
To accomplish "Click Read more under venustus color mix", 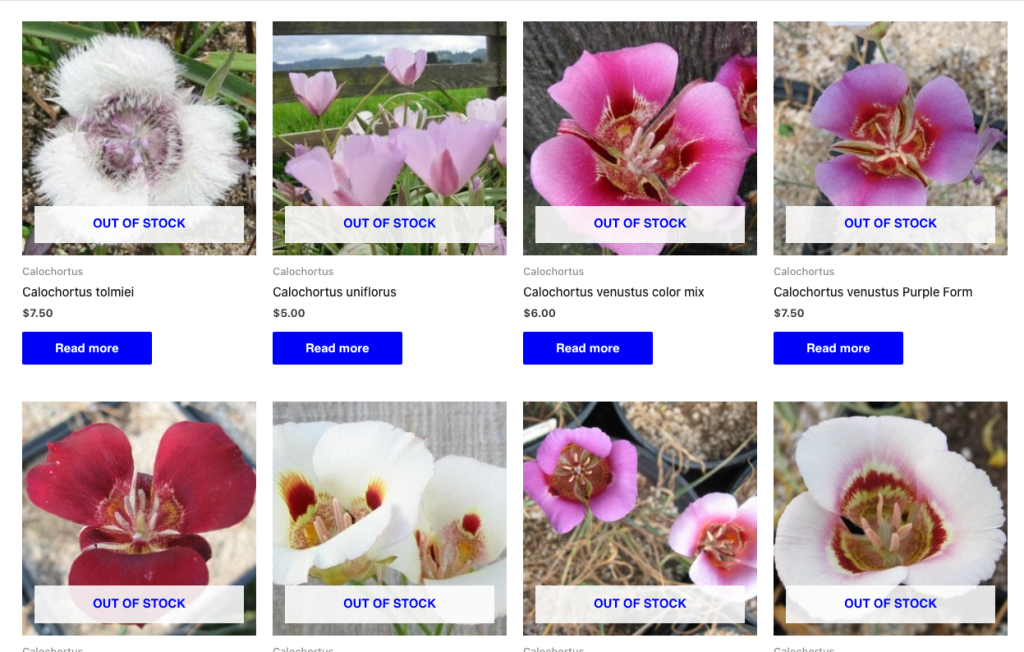I will coord(588,348).
